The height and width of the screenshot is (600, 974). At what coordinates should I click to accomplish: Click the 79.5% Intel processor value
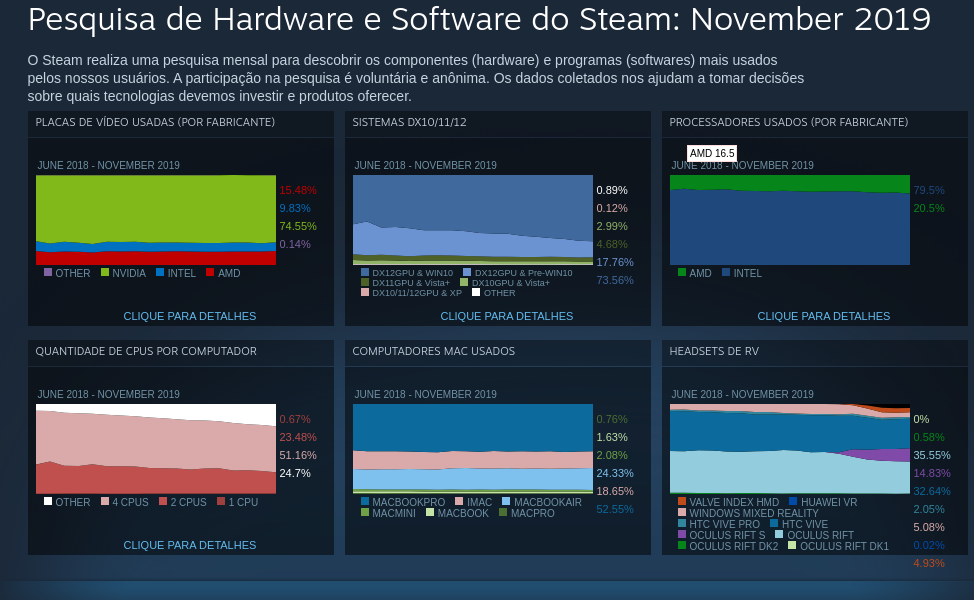coord(929,190)
